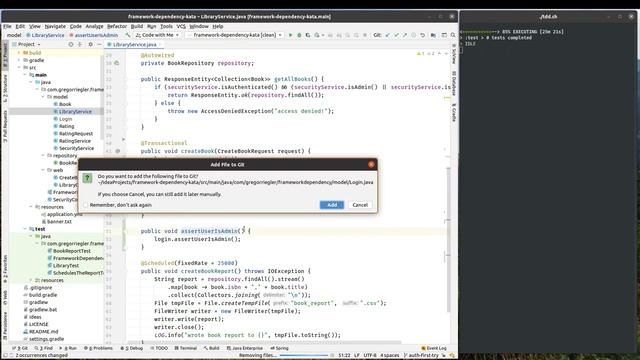Click the Run green play icon
640x360 pixels.
pyautogui.click(x=291, y=35)
